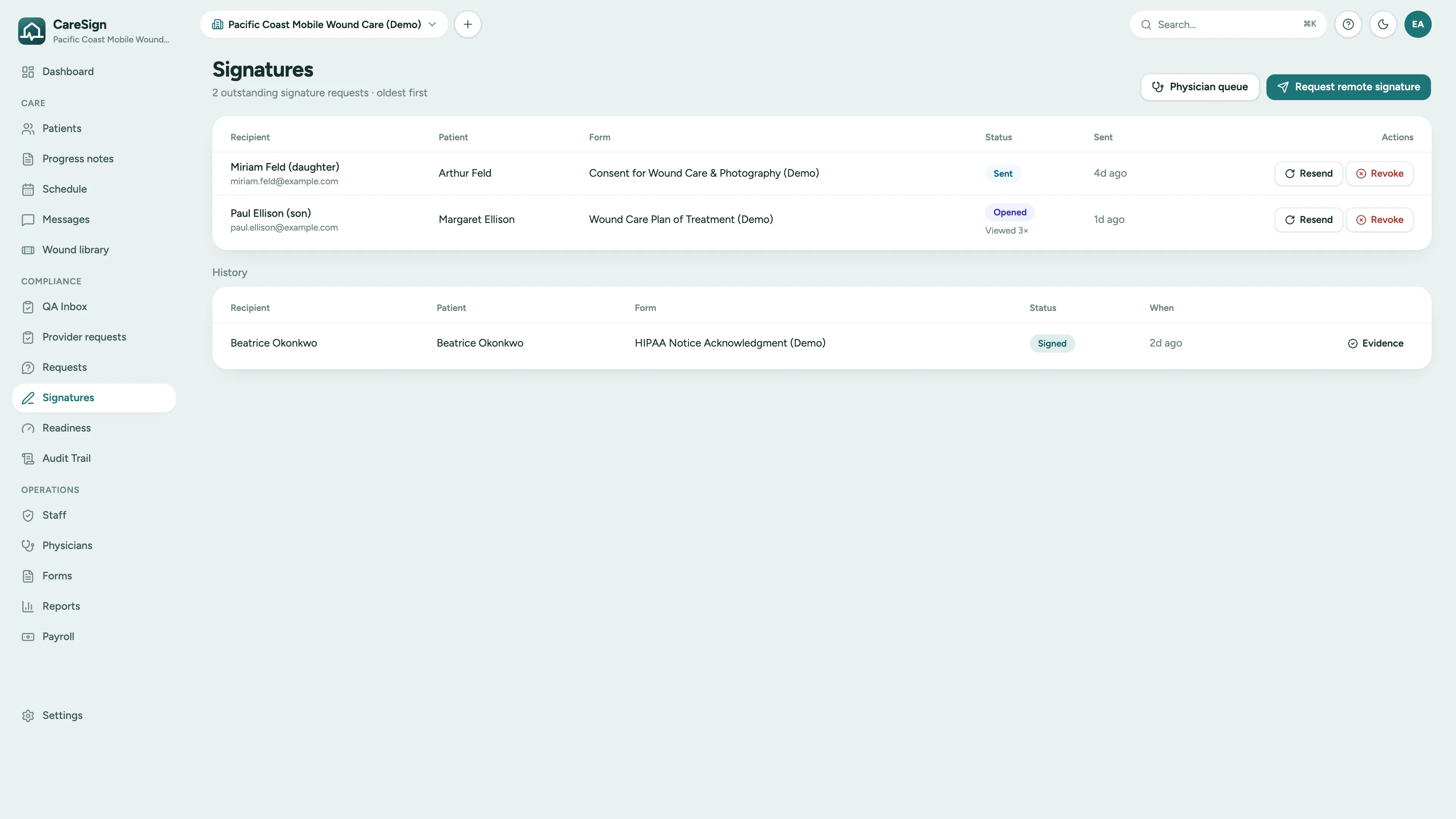Click the help question mark icon

pyautogui.click(x=1348, y=24)
